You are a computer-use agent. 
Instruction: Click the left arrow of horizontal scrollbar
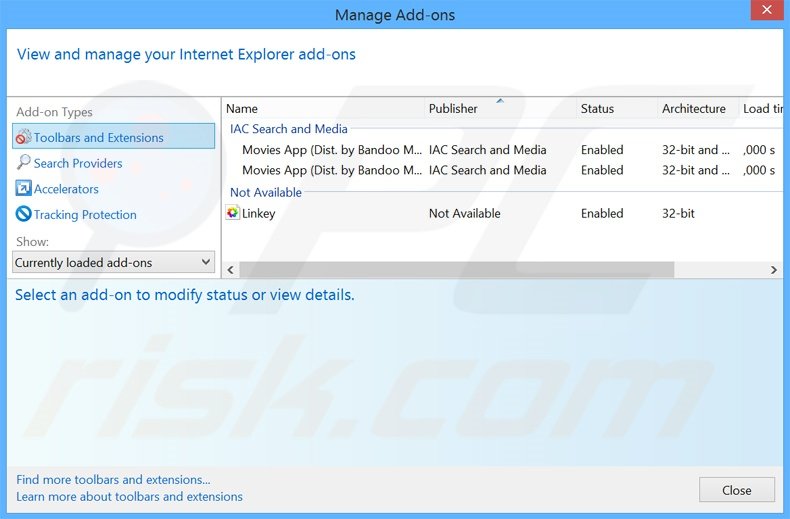[230, 270]
